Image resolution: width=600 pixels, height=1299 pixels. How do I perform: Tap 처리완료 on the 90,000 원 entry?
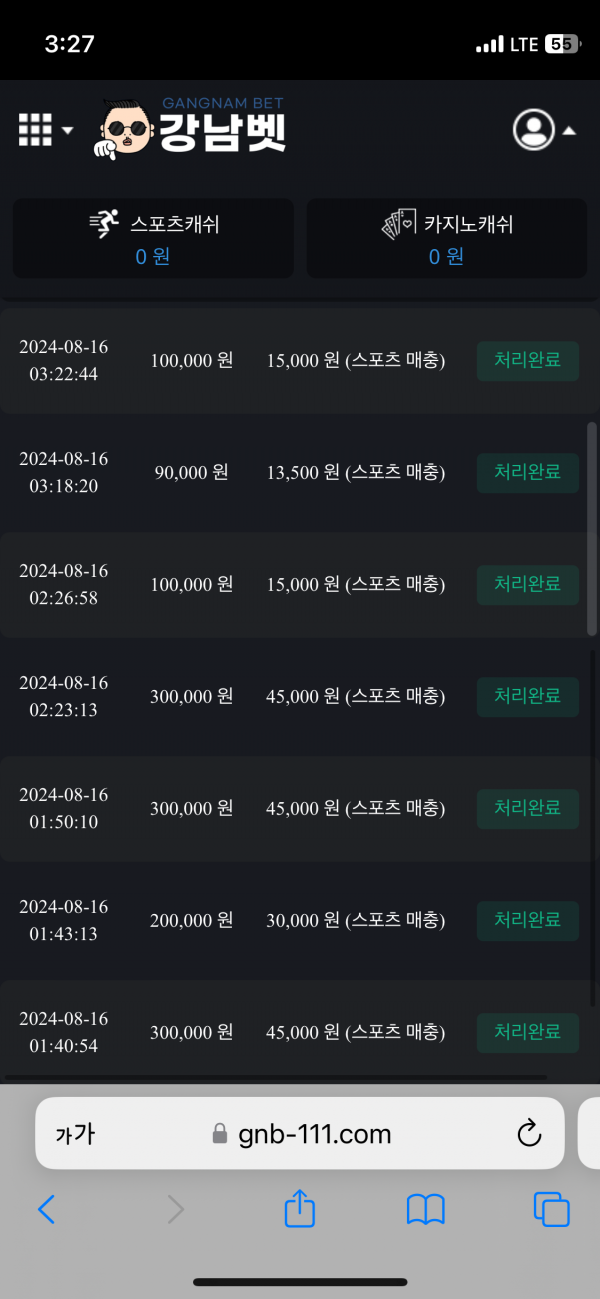click(x=527, y=472)
